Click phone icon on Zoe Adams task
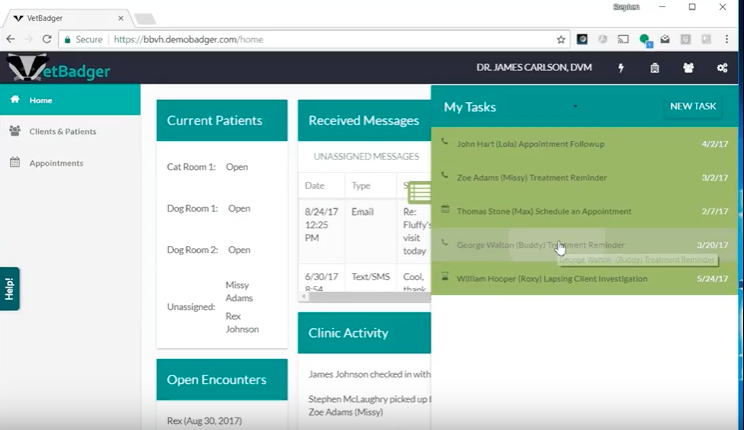Image resolution: width=744 pixels, height=430 pixels. 445,175
